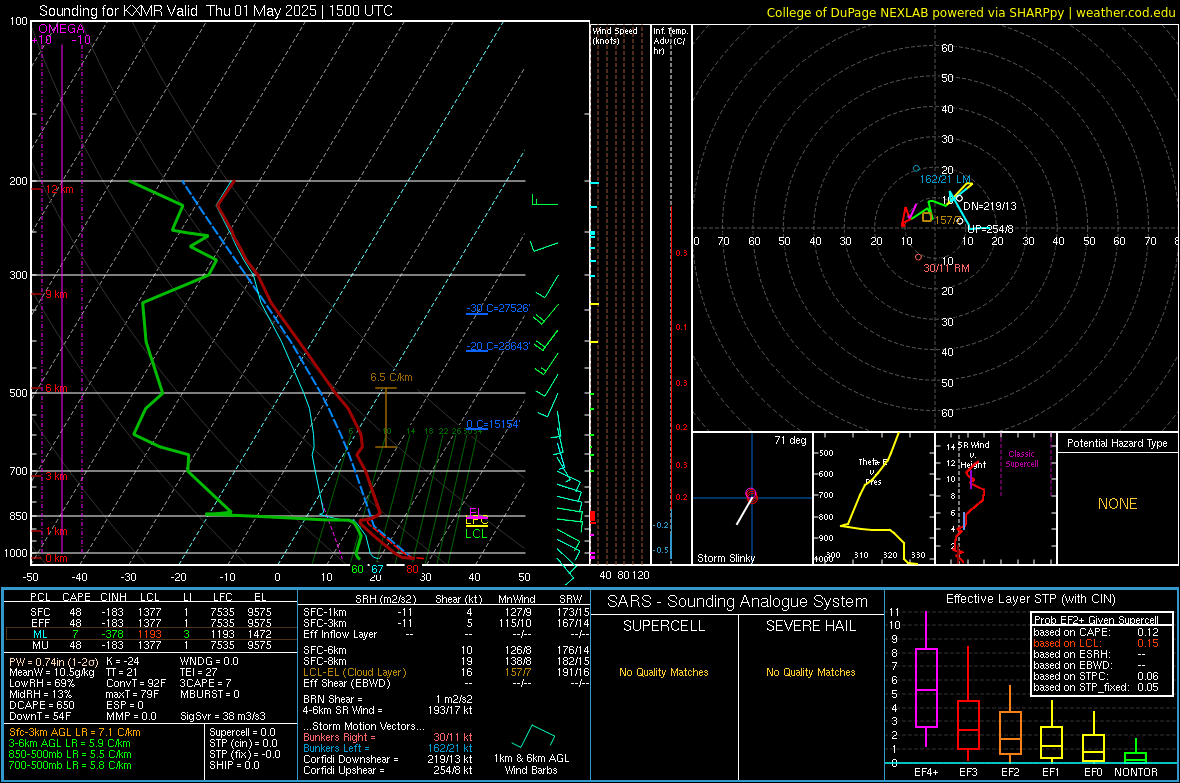
Task: Click the green surface dewpoint value '60'
Action: [x=357, y=569]
